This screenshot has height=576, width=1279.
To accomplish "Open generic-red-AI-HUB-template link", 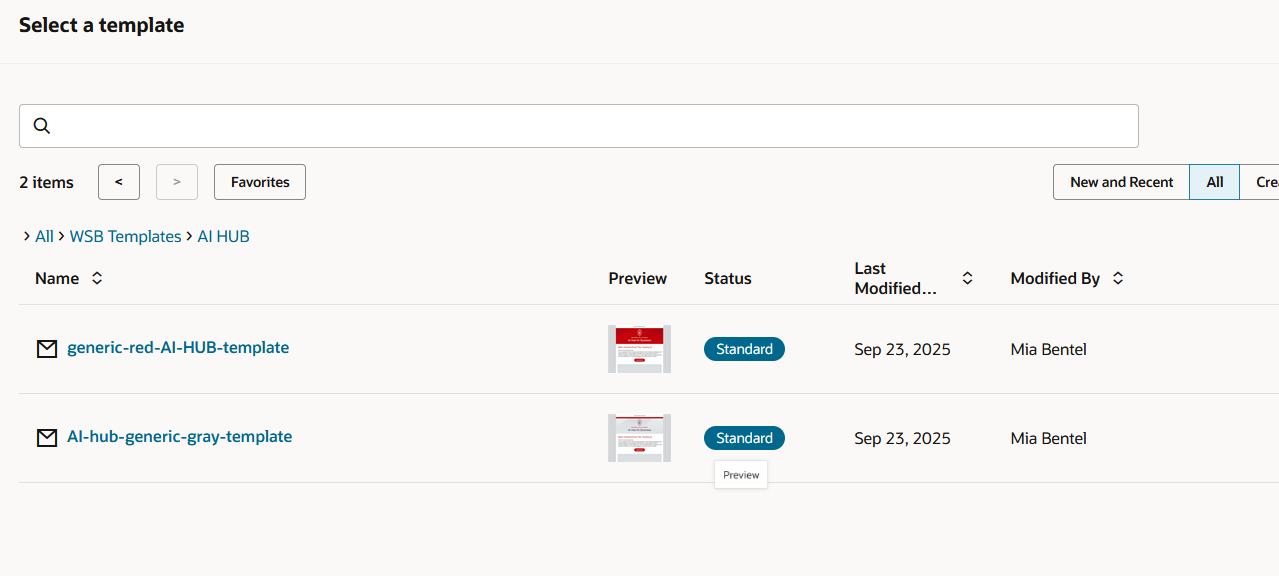I will click(178, 348).
